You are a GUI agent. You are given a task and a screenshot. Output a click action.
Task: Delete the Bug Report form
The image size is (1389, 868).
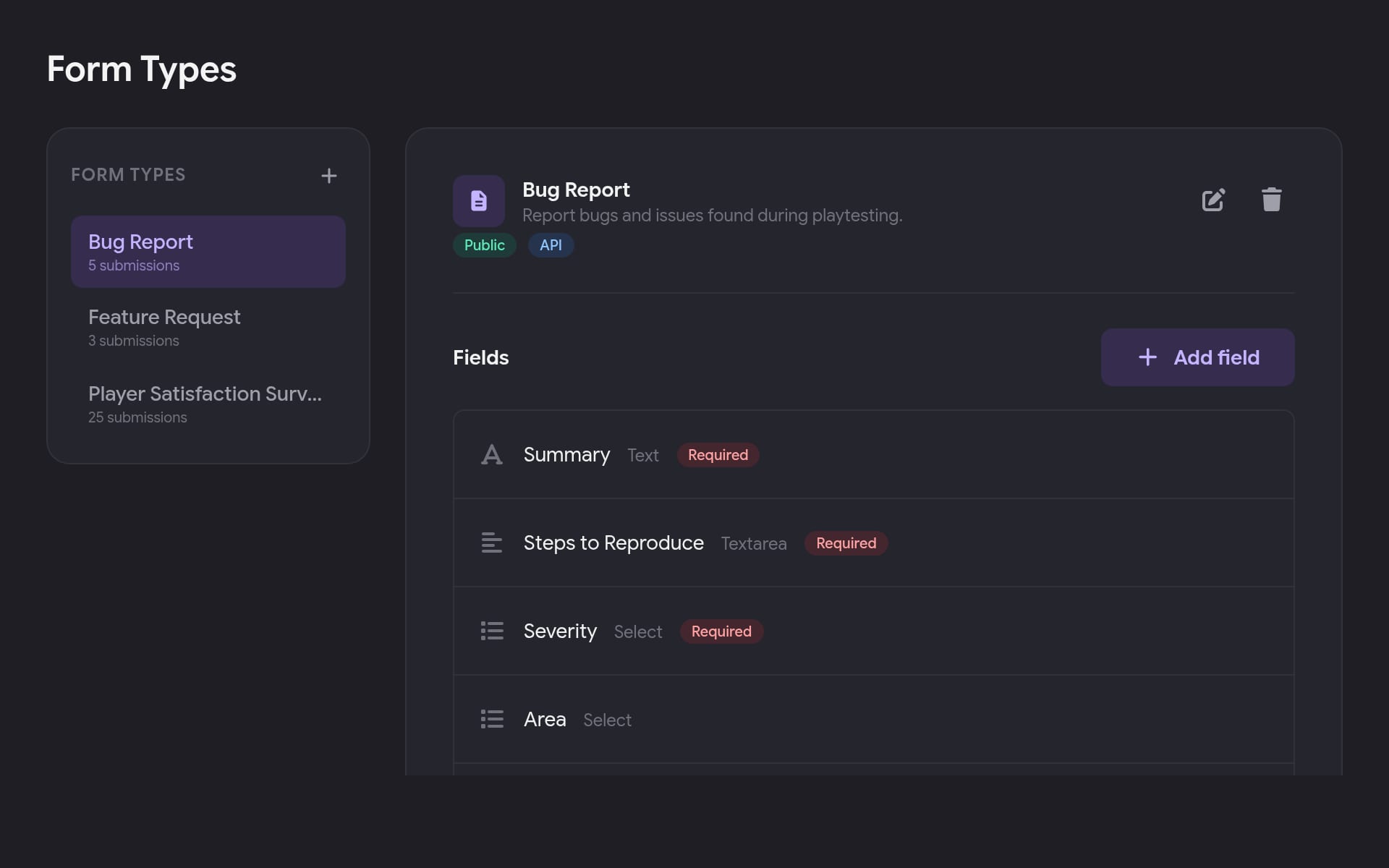(x=1271, y=200)
